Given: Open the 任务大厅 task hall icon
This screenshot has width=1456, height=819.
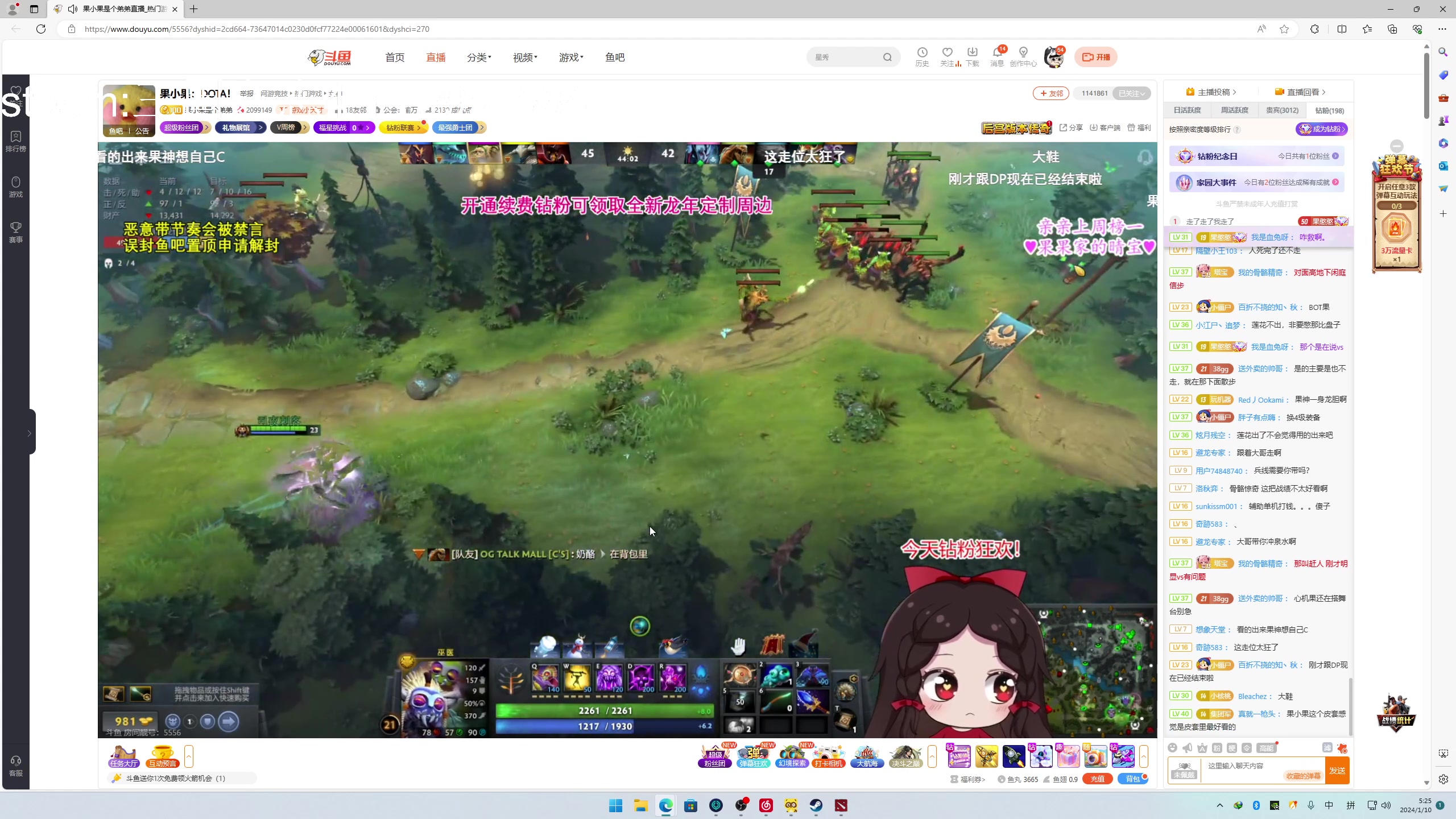Looking at the screenshot, I should click(x=124, y=756).
